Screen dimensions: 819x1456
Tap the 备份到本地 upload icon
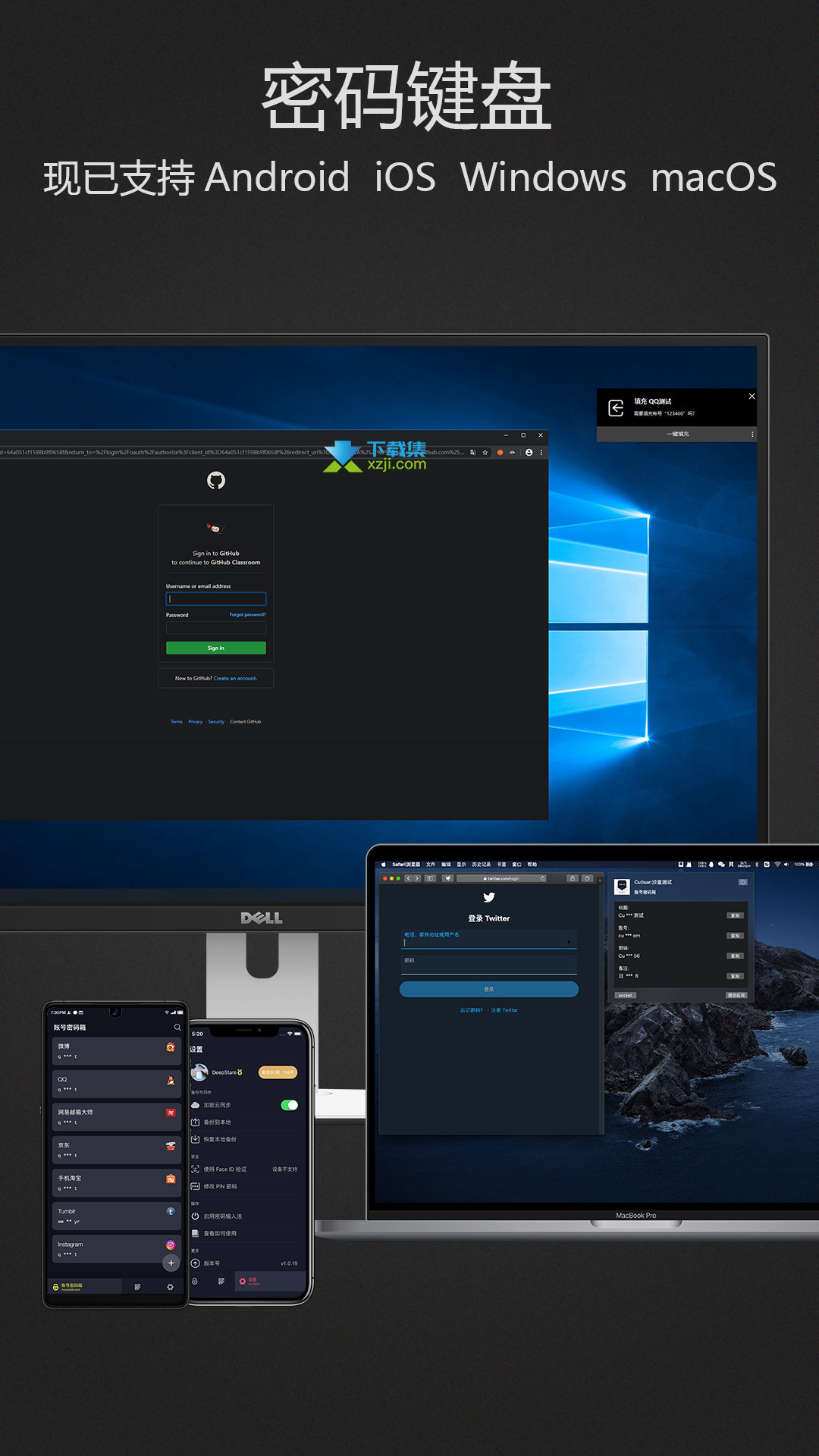pyautogui.click(x=195, y=1122)
